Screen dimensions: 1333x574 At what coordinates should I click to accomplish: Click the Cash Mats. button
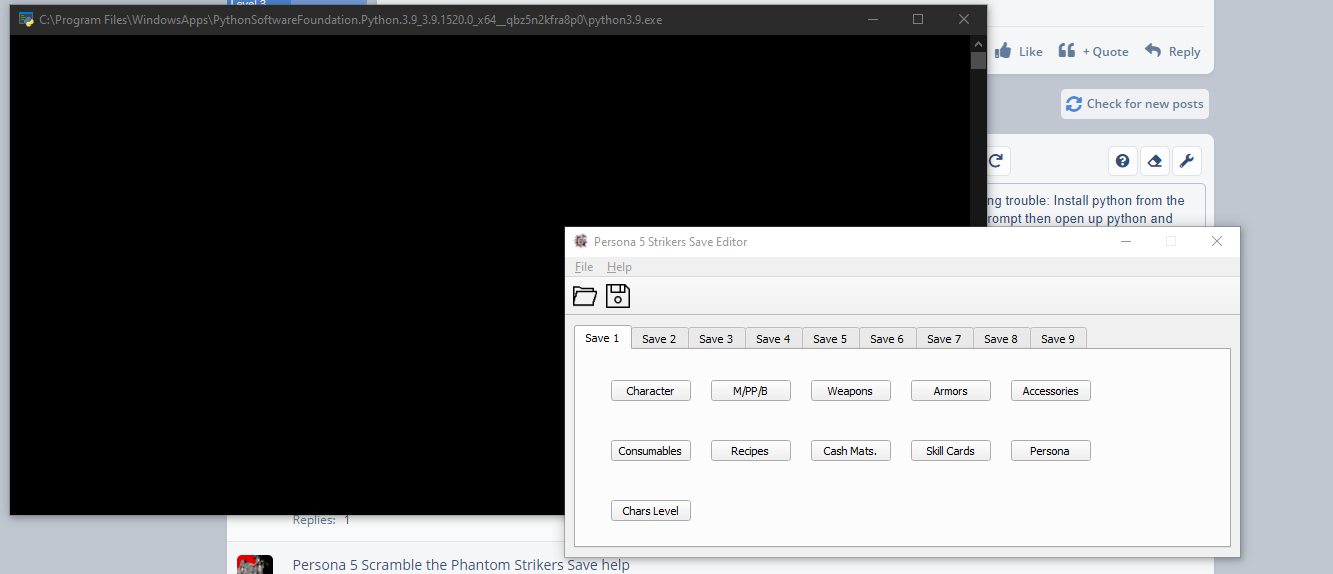[850, 451]
